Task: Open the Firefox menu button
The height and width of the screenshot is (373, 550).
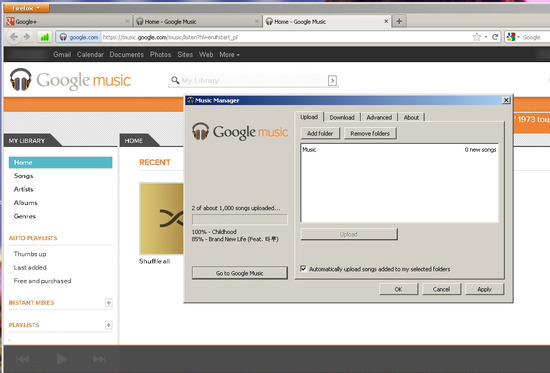Action: pos(26,8)
